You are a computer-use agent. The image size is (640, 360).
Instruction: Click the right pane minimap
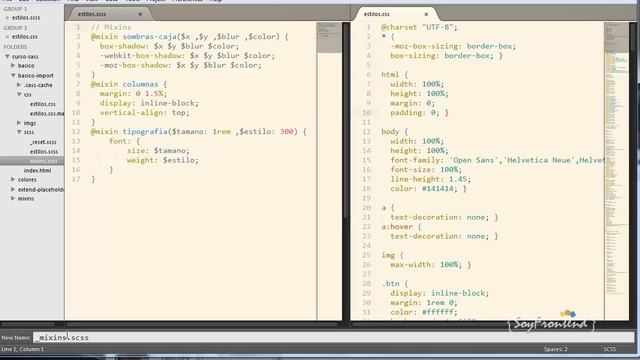(616, 171)
